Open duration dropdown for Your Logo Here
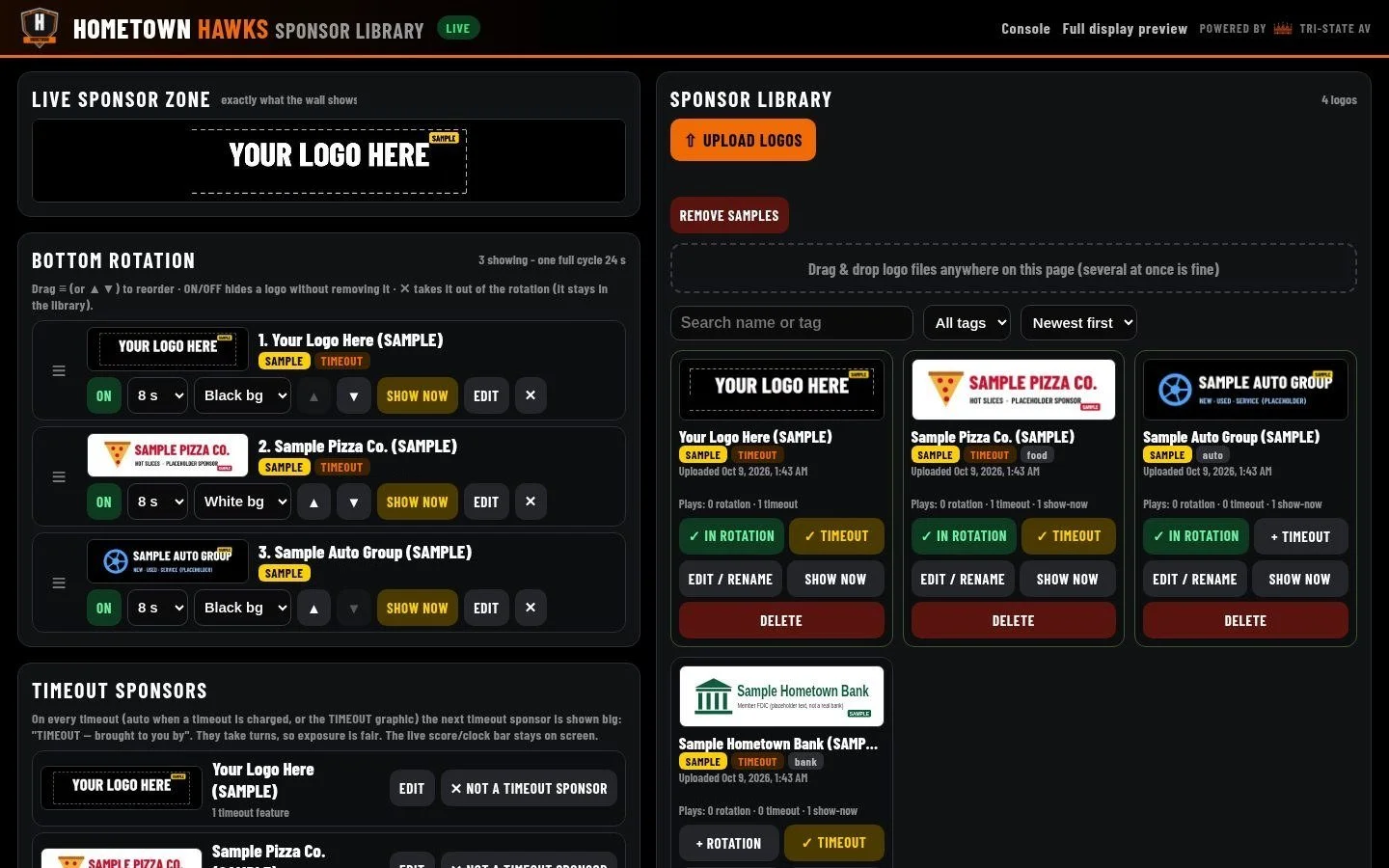The width and height of the screenshot is (1389, 868). click(x=158, y=395)
